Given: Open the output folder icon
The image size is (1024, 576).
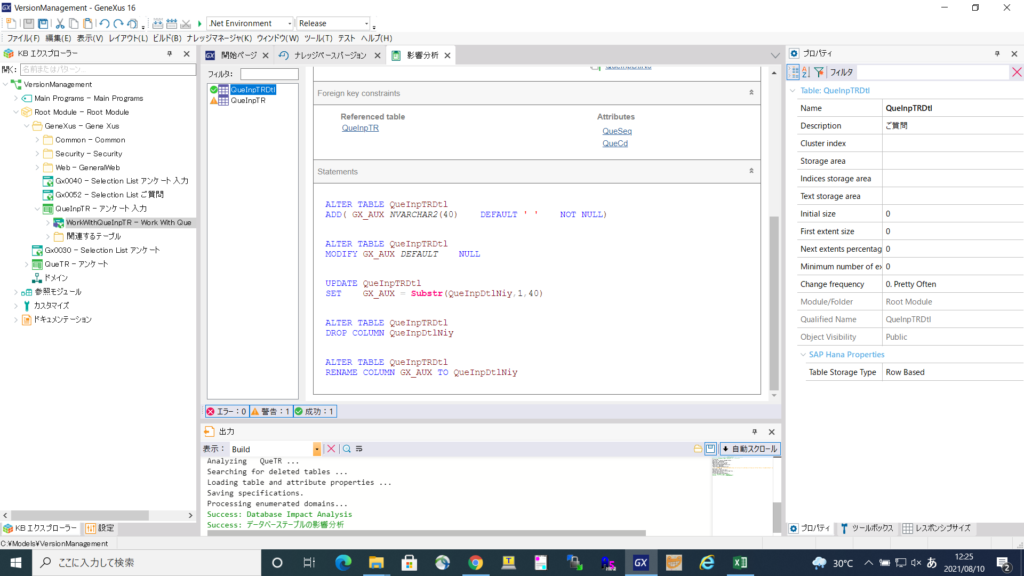Looking at the screenshot, I should click(697, 449).
